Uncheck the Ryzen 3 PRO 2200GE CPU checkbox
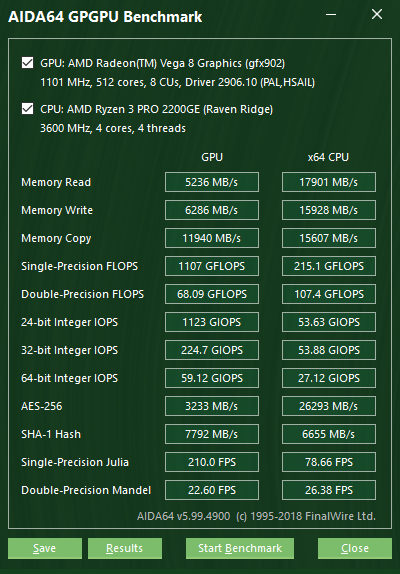400x574 pixels. 27,109
